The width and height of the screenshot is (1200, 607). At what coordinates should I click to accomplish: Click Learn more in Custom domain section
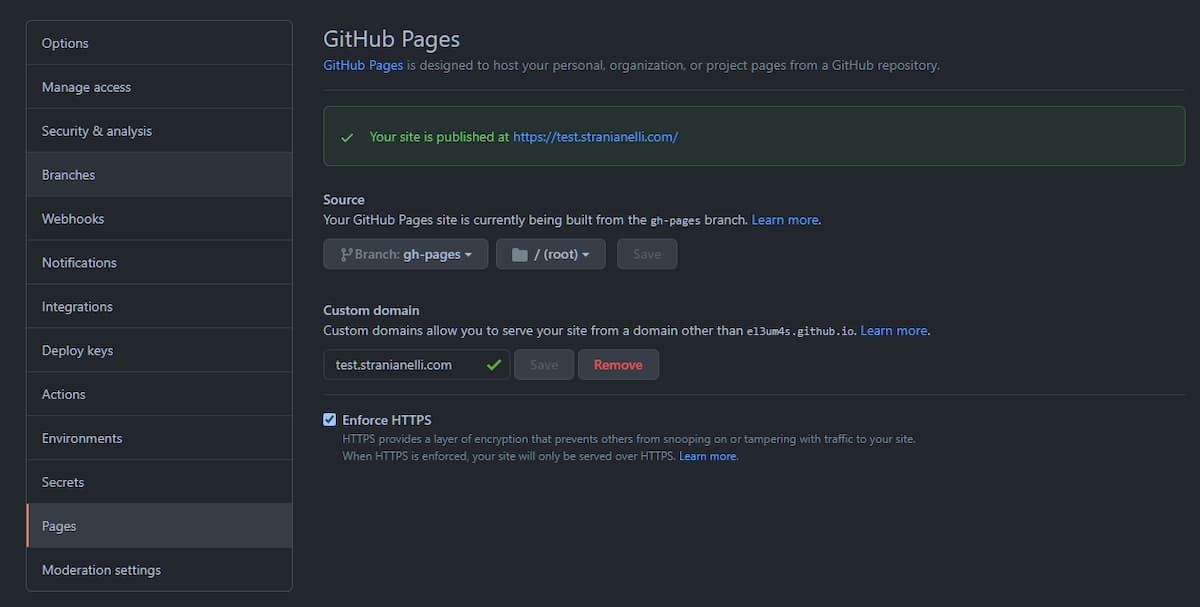point(894,331)
